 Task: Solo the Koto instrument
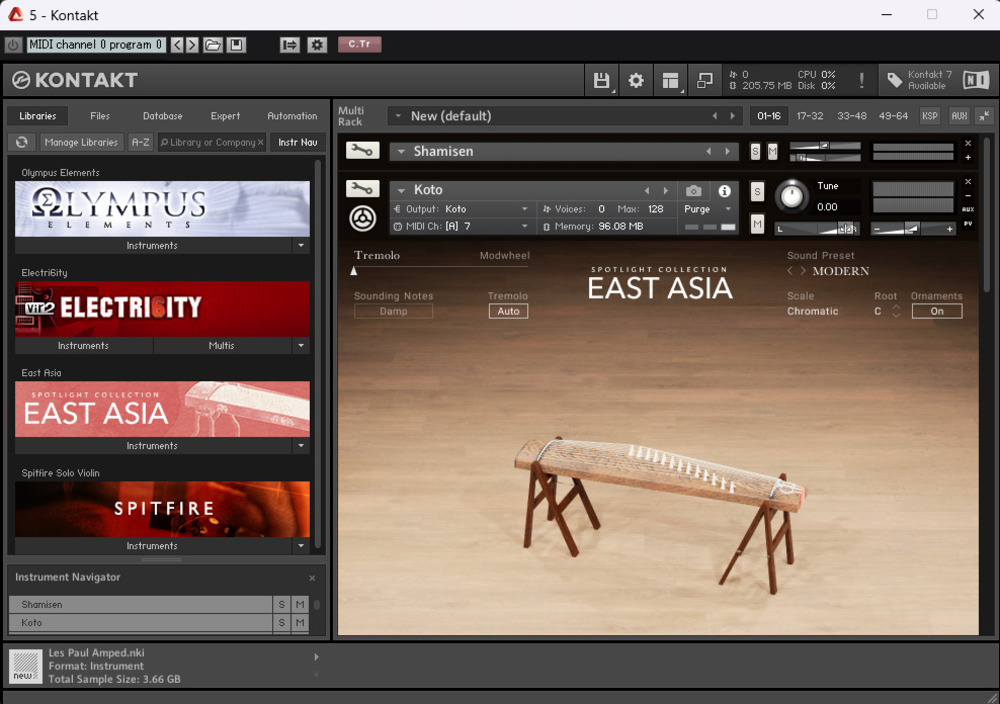point(757,191)
